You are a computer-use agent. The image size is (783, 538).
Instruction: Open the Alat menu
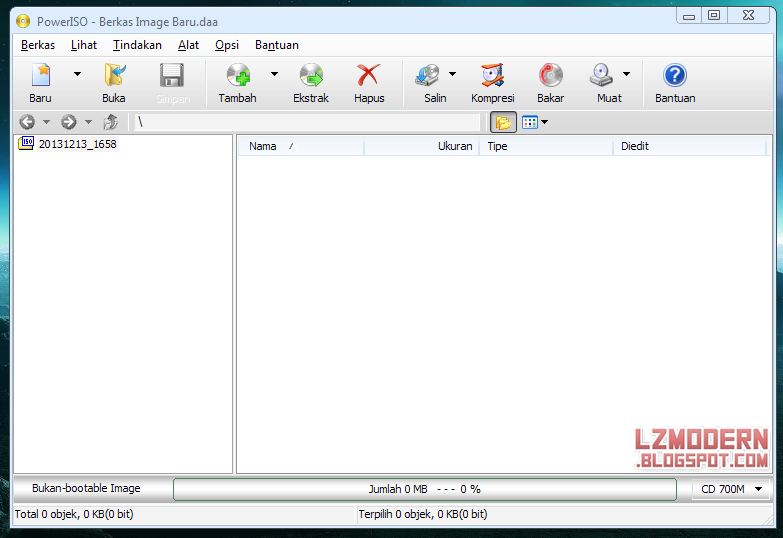188,45
